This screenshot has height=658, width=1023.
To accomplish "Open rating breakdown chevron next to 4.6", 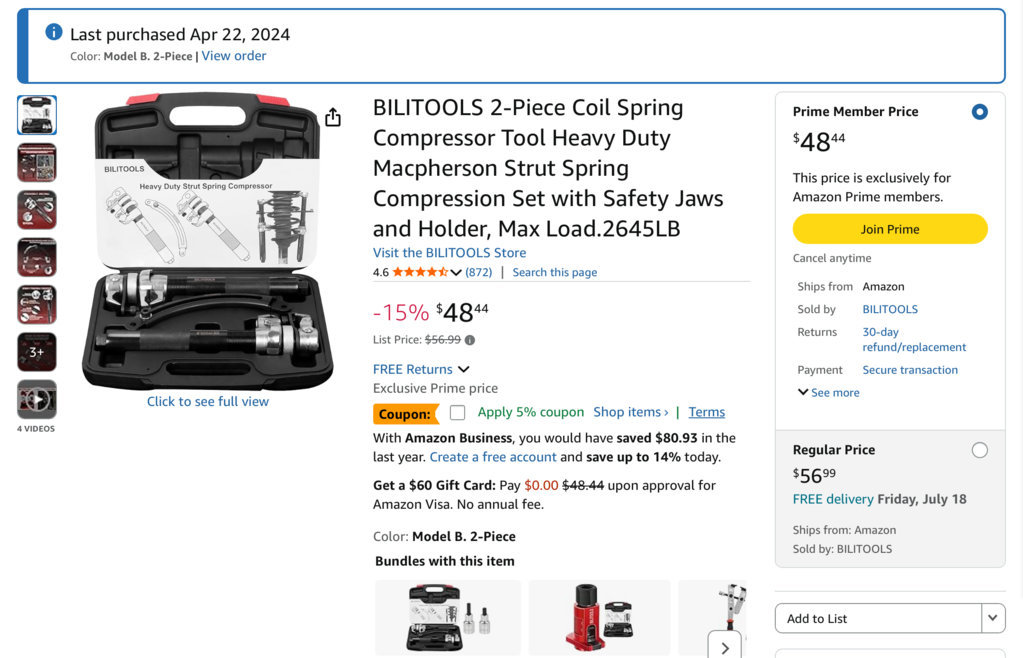I will tap(456, 273).
